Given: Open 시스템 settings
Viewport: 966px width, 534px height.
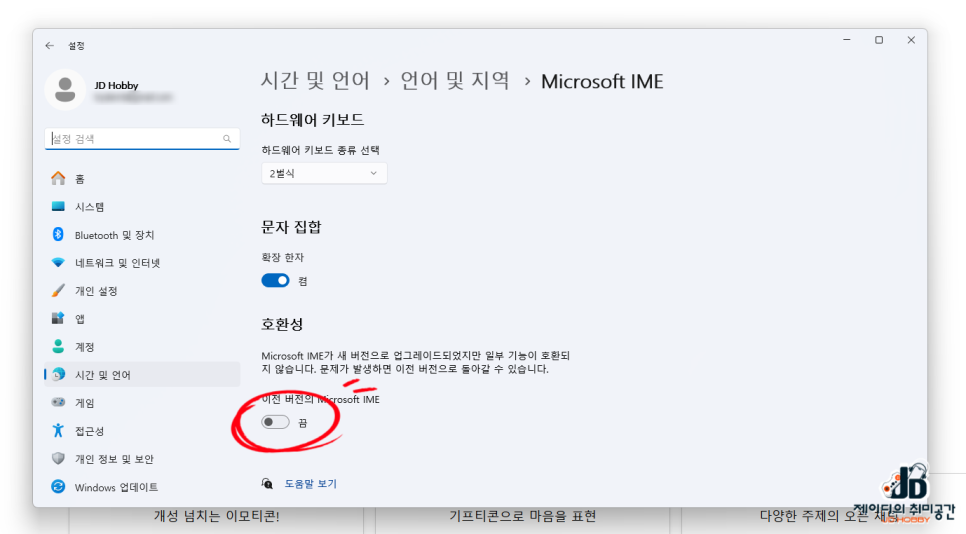Looking at the screenshot, I should (x=142, y=207).
